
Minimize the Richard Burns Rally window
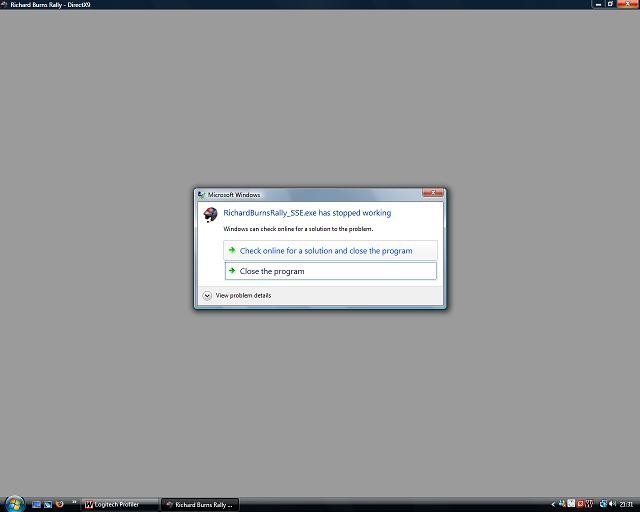pyautogui.click(x=598, y=4)
